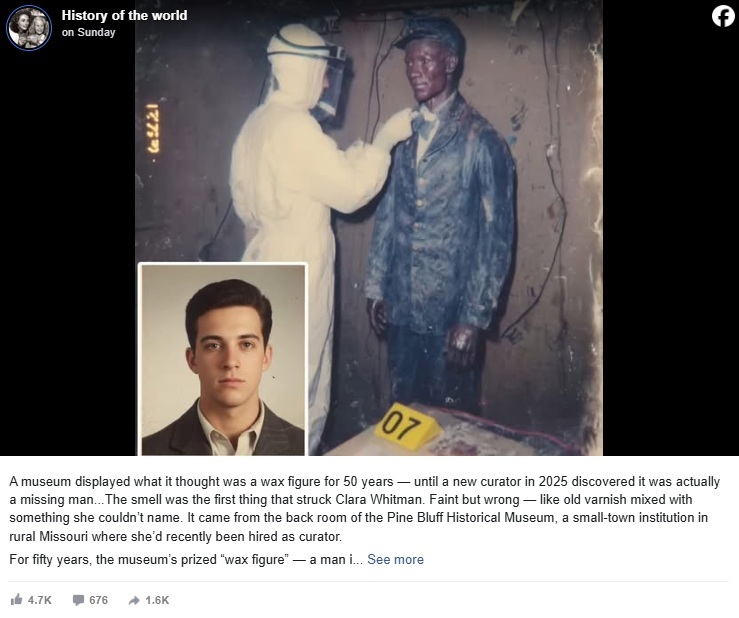Expand the post with See more
Image resolution: width=739 pixels, height=618 pixels.
pyautogui.click(x=395, y=560)
